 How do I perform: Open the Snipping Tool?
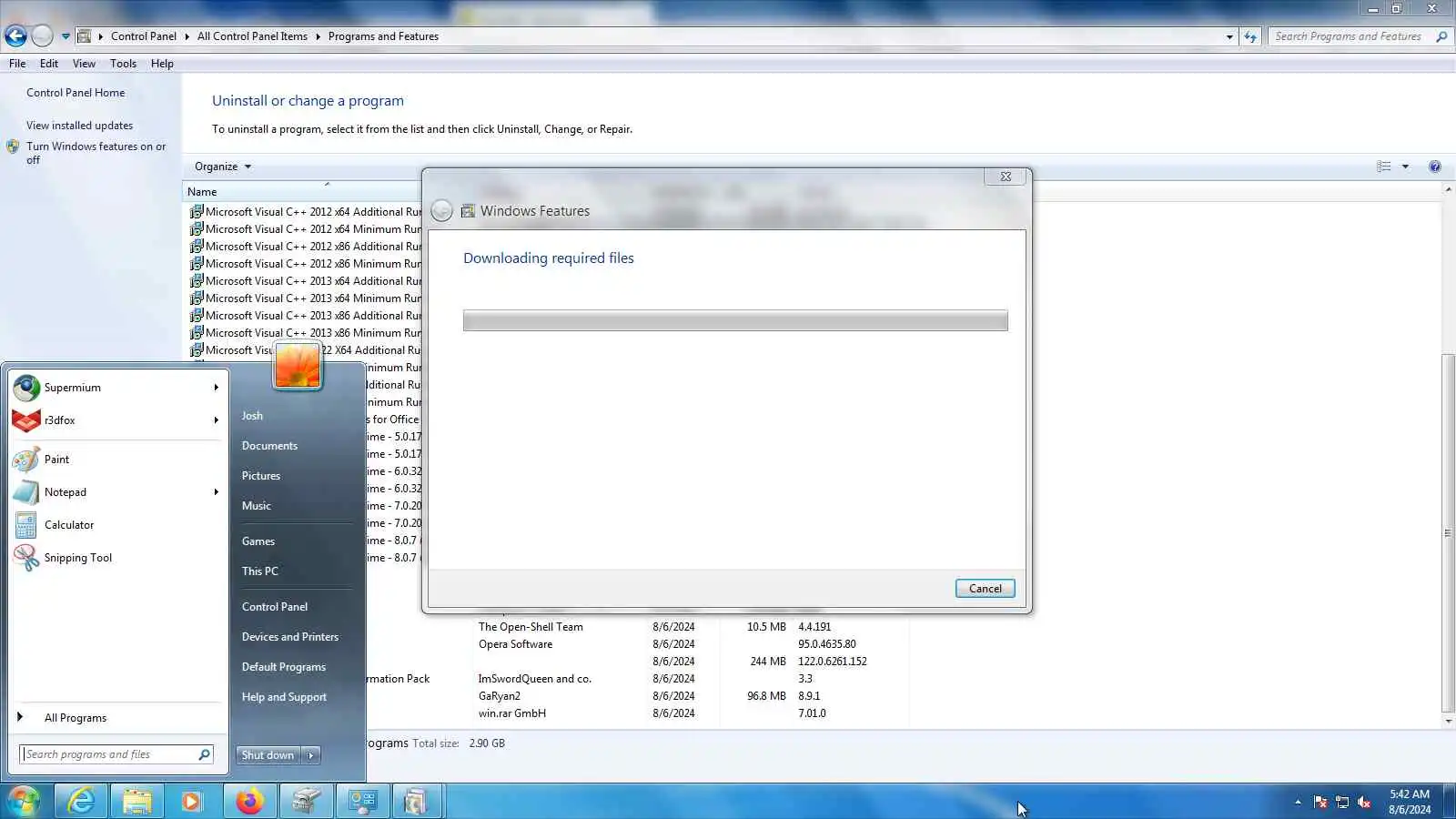116,558
